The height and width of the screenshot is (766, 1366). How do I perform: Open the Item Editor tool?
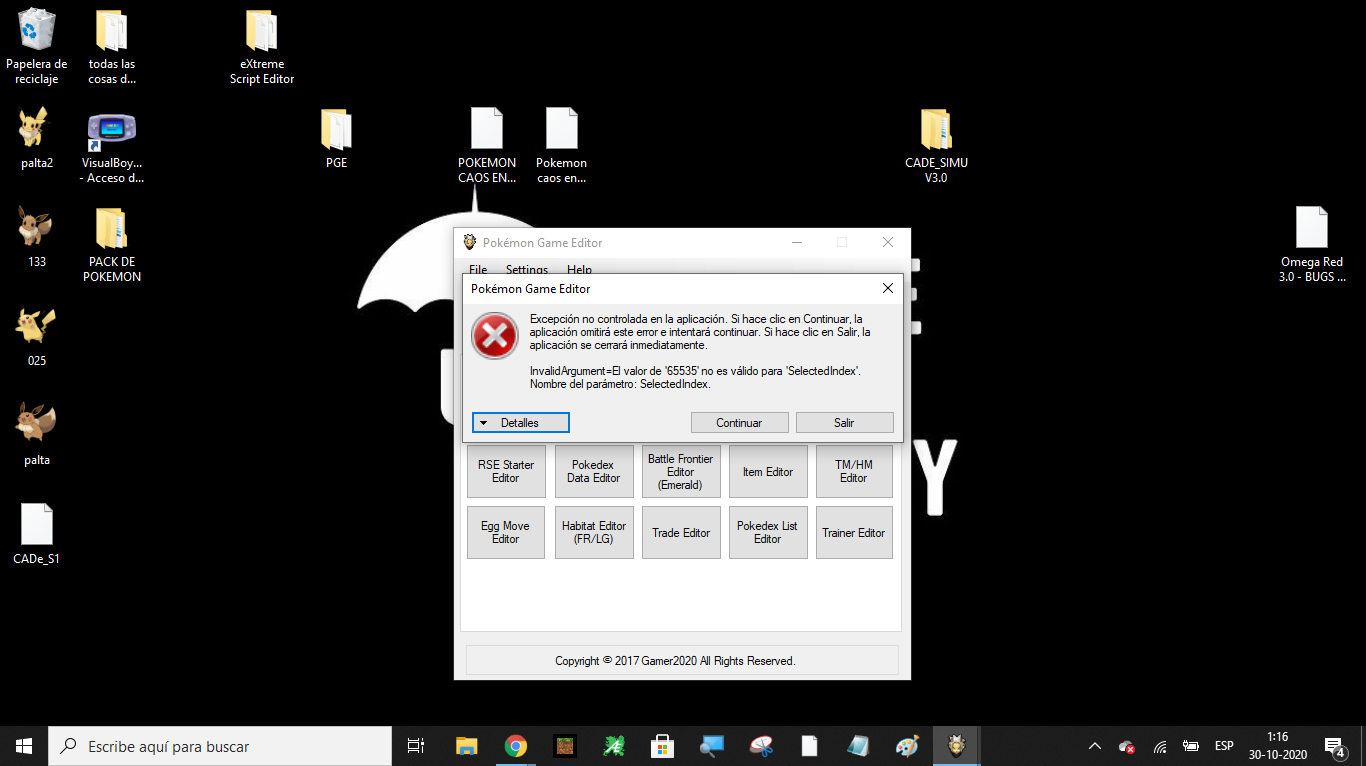click(767, 472)
